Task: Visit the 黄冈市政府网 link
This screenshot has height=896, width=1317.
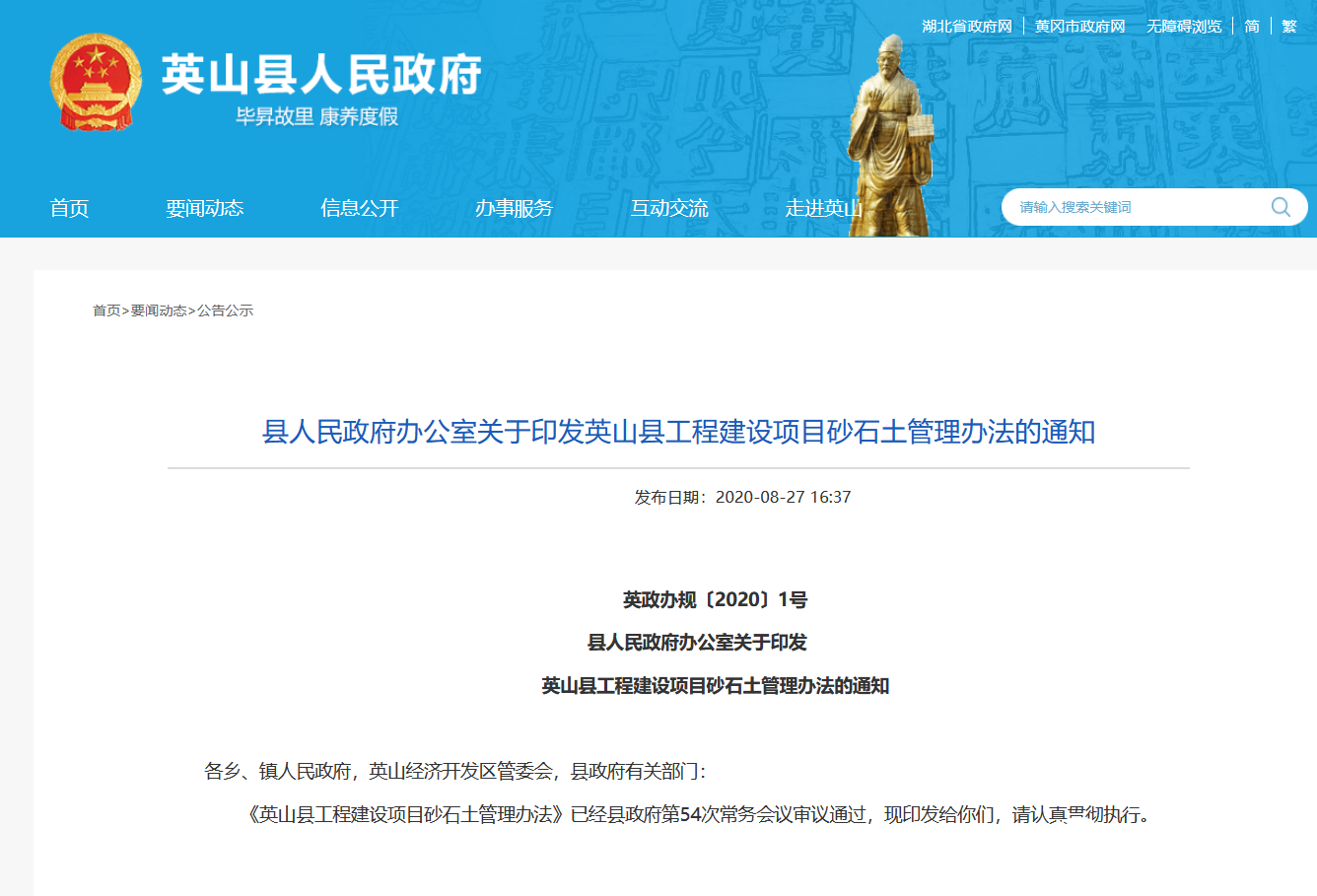Action: click(1080, 27)
